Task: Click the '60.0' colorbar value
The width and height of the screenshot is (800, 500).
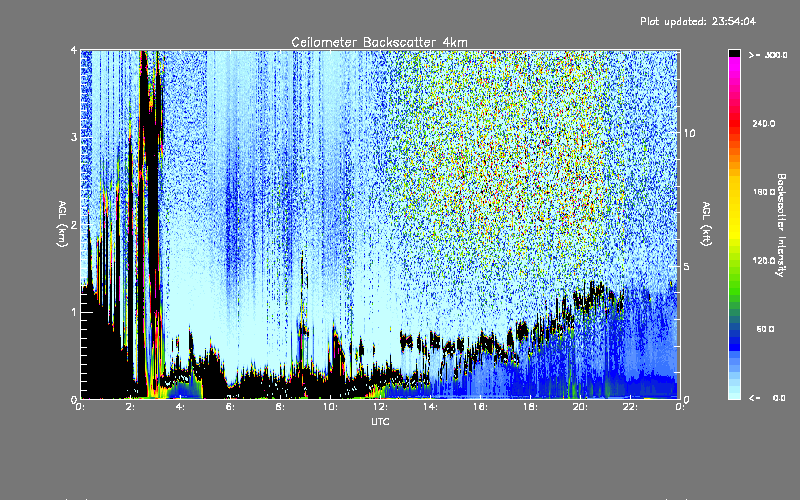Action: 765,329
